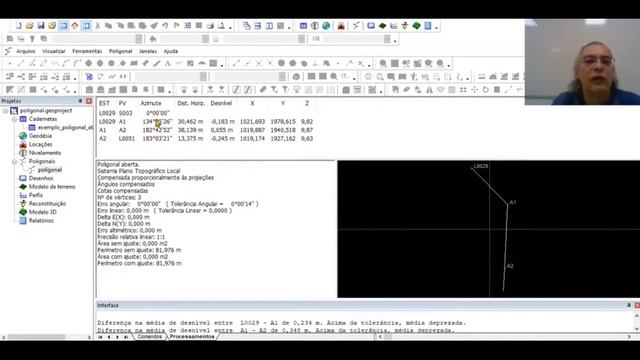The image size is (640, 360).
Task: Select Locações in project tree
Action: pyautogui.click(x=40, y=144)
